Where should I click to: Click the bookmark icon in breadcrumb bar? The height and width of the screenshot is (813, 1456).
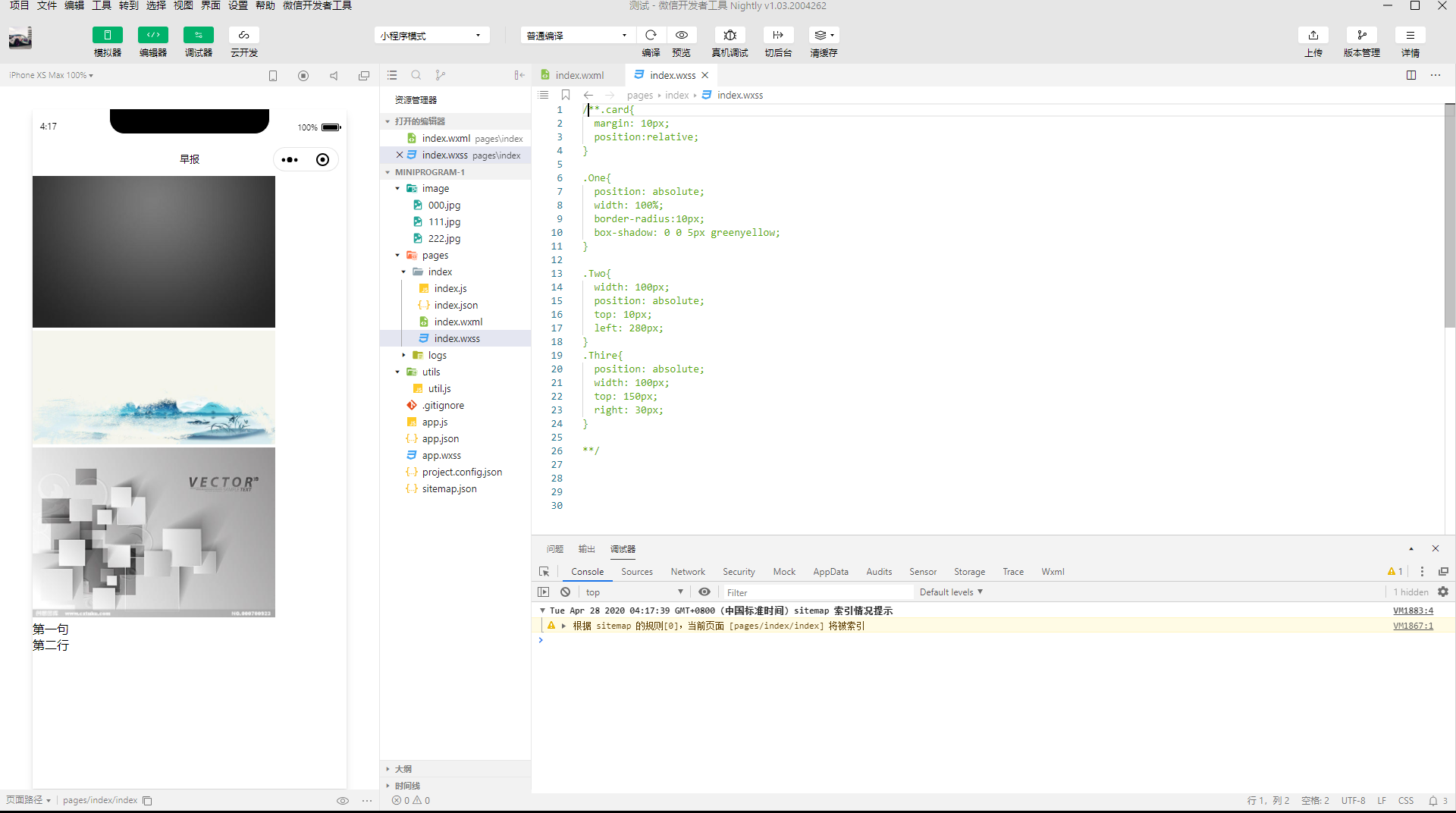pos(566,95)
